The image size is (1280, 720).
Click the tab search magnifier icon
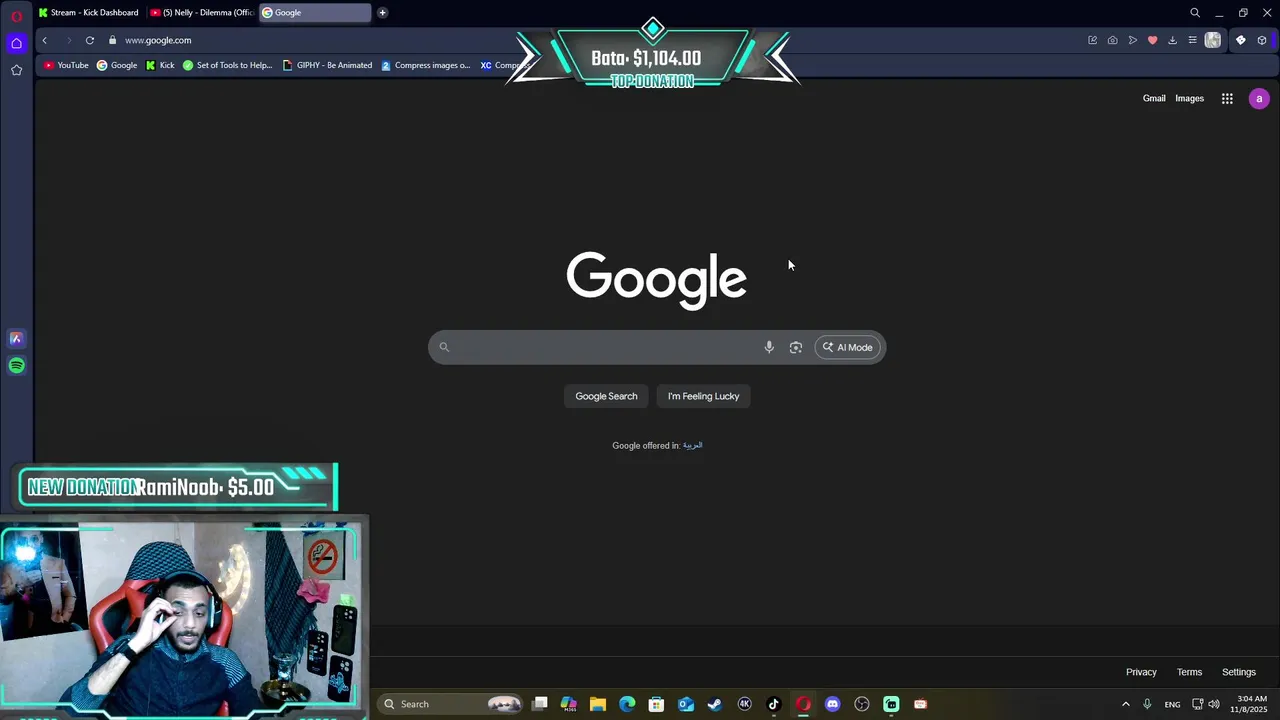[1195, 13]
